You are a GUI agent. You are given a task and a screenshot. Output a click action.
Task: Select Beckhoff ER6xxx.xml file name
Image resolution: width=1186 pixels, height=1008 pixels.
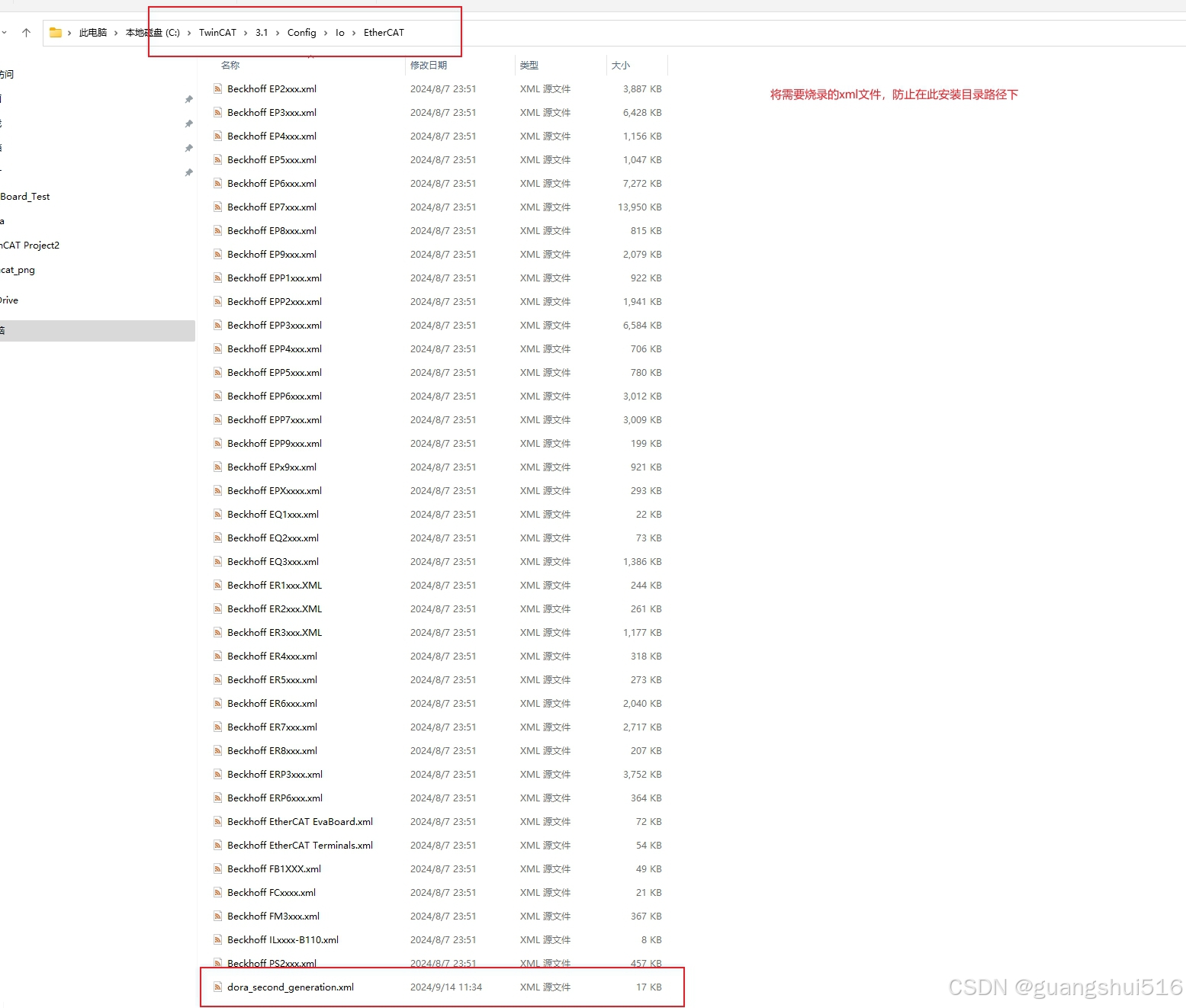272,704
